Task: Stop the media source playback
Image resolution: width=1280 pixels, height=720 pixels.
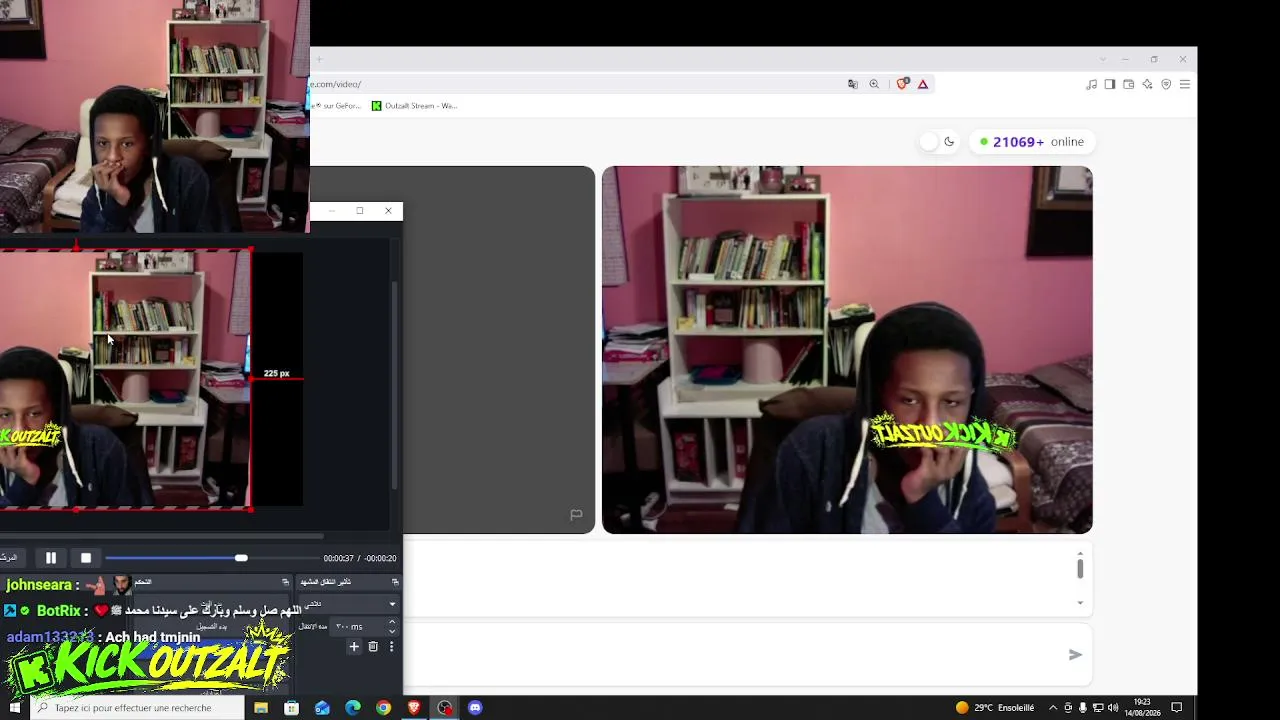Action: pyautogui.click(x=86, y=558)
